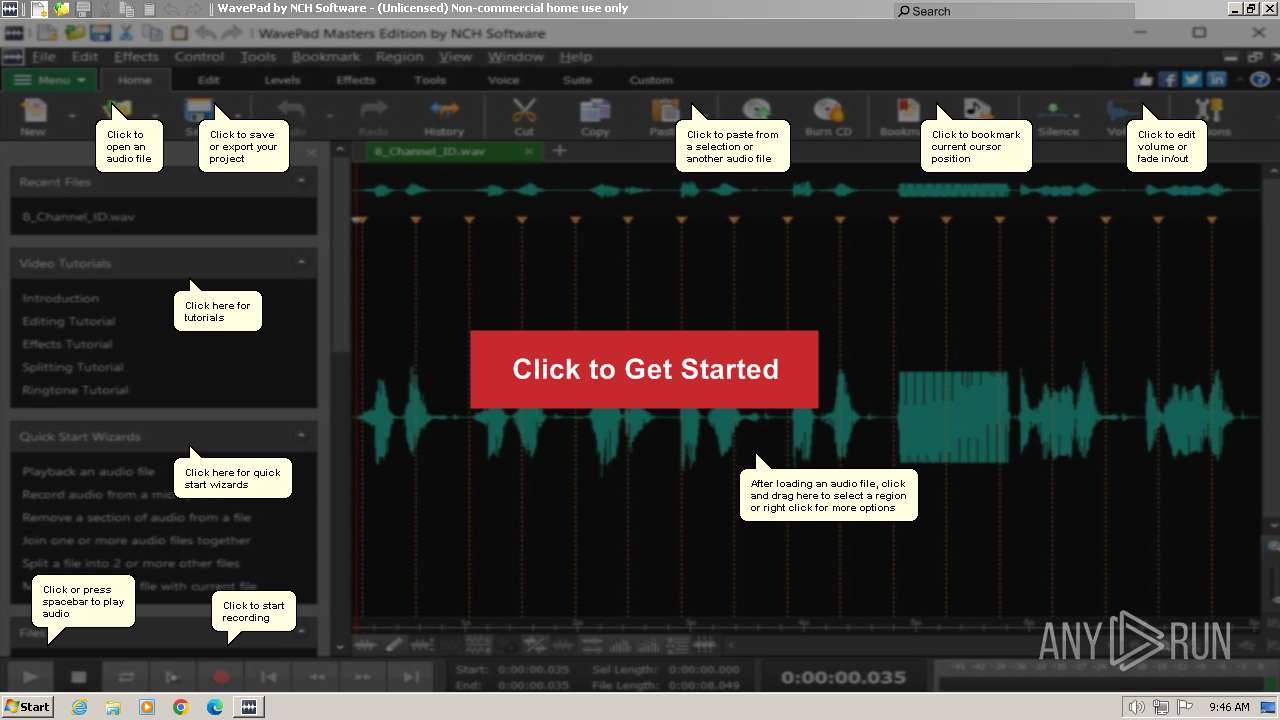Image resolution: width=1280 pixels, height=720 pixels.
Task: Open the Region menu
Action: point(399,57)
